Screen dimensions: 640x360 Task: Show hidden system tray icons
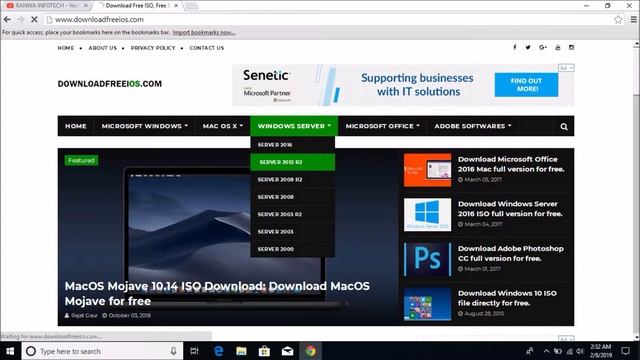click(x=546, y=351)
